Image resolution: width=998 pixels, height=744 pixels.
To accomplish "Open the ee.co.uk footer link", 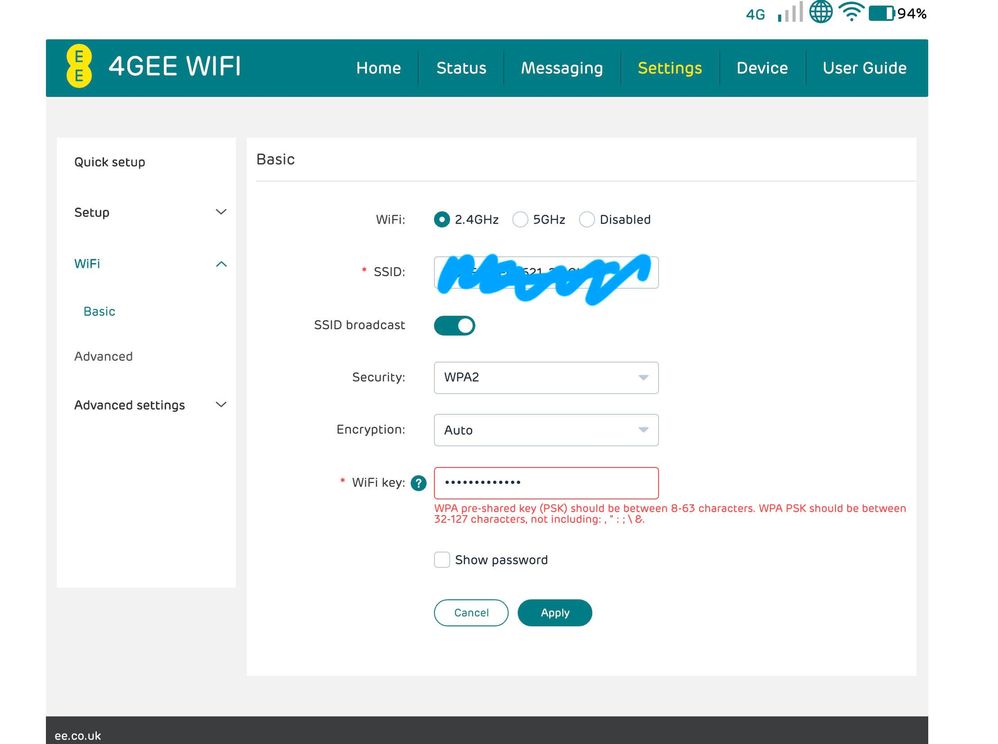I will 78,736.
